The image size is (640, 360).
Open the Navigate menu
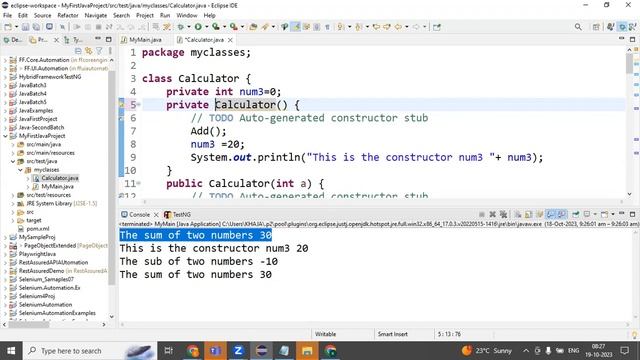[x=96, y=16]
